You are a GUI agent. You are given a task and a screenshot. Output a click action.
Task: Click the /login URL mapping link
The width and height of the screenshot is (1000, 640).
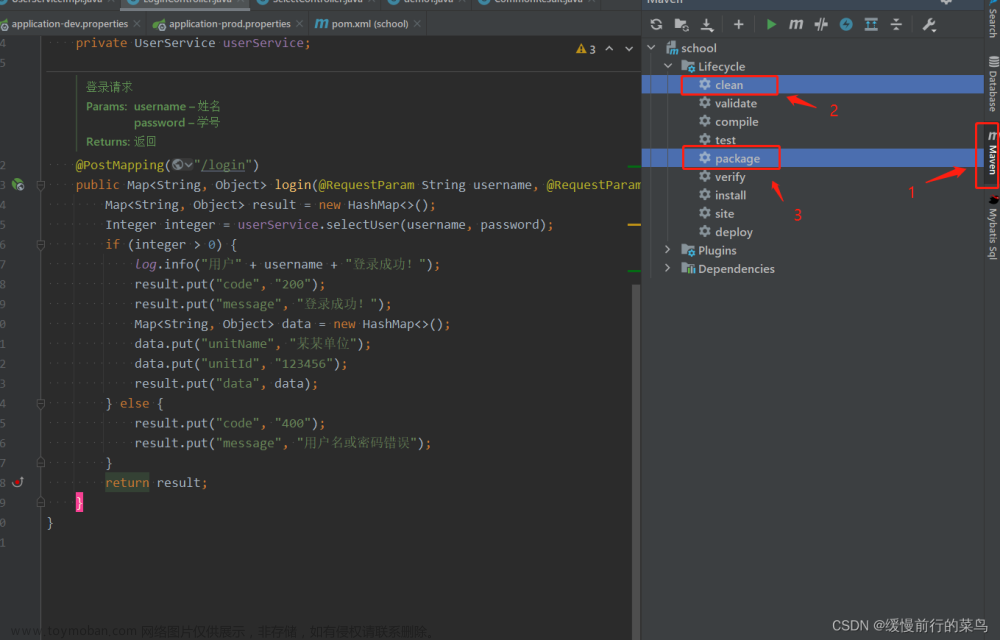pos(223,166)
